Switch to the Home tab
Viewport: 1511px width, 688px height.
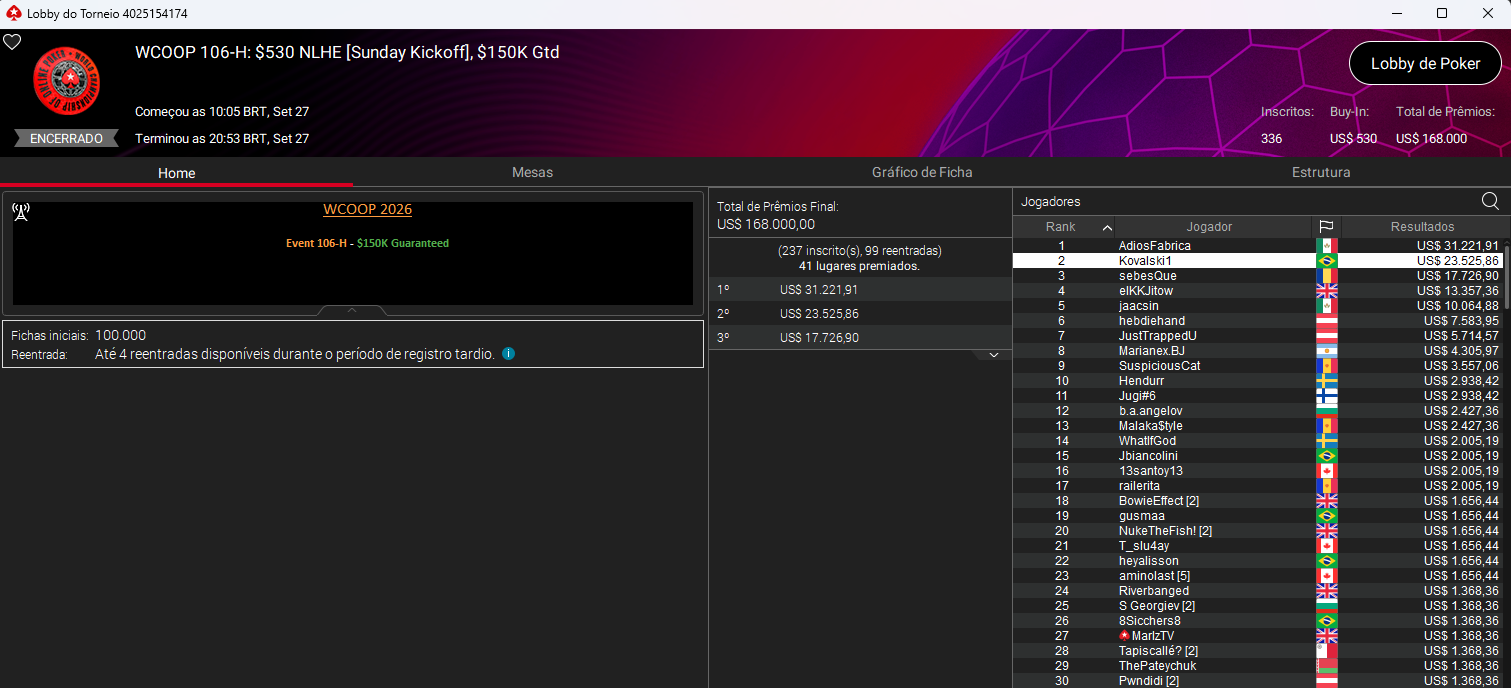click(x=176, y=173)
